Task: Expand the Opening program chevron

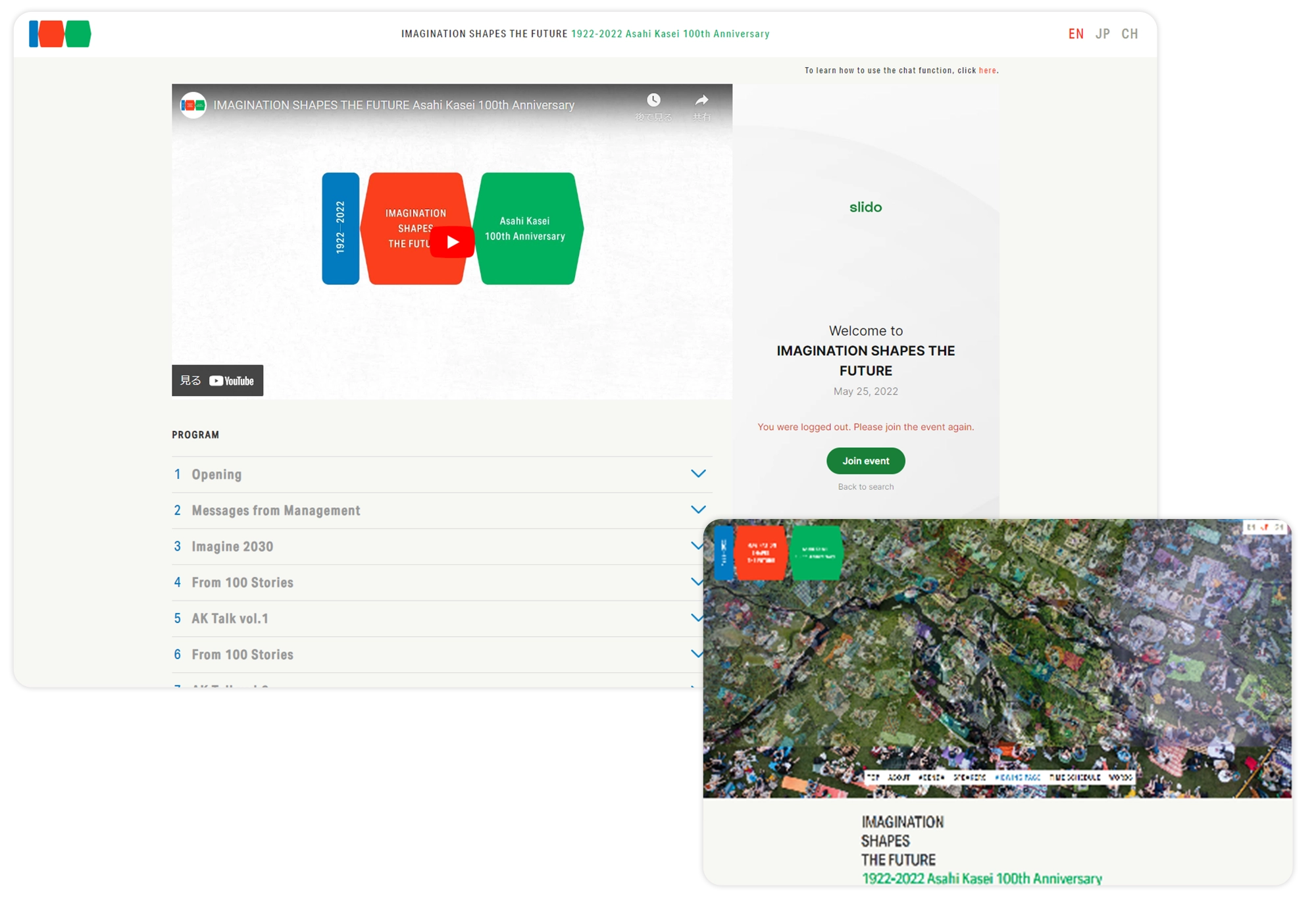Action: (698, 474)
